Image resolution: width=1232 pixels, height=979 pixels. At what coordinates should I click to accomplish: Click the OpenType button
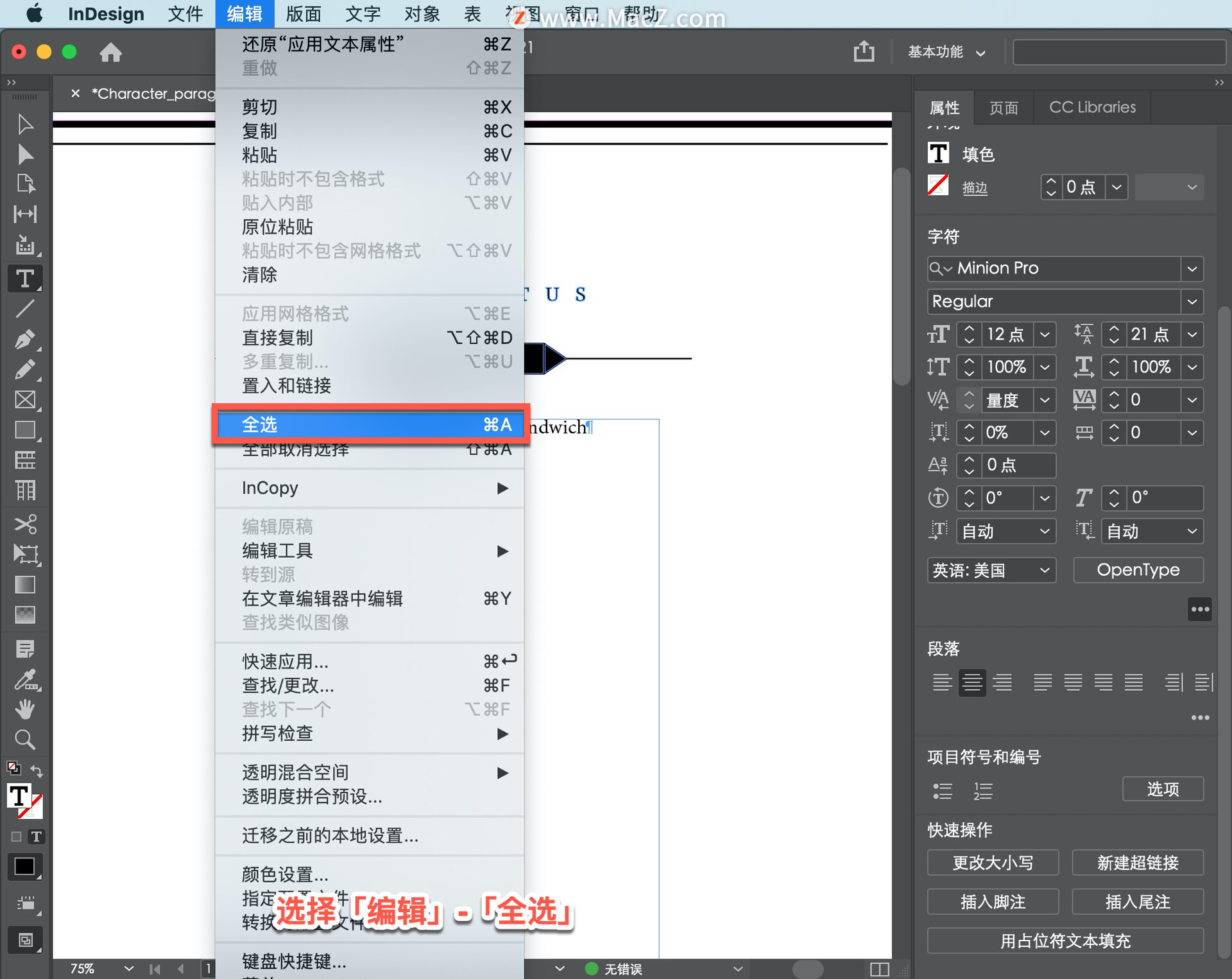(1138, 570)
